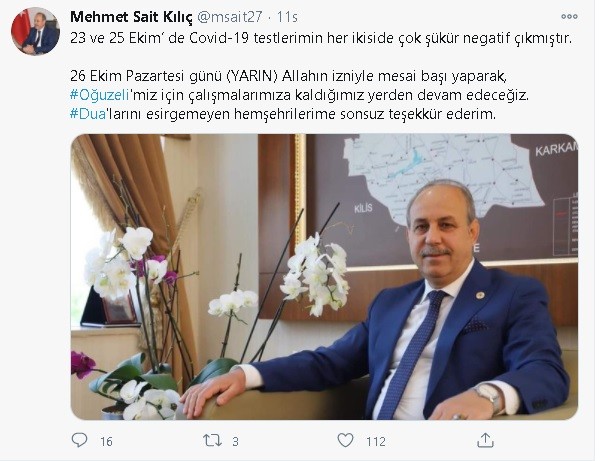Open the #Oğuzeli hashtag
This screenshot has width=610, height=461.
pos(100,95)
